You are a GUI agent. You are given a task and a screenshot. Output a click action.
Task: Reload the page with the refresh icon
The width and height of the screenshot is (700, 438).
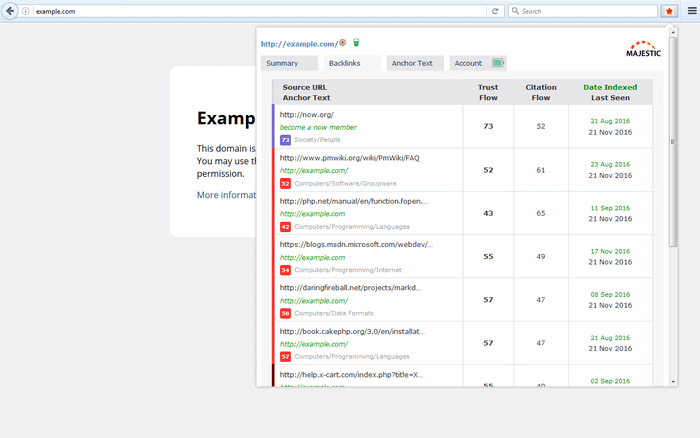click(x=495, y=11)
